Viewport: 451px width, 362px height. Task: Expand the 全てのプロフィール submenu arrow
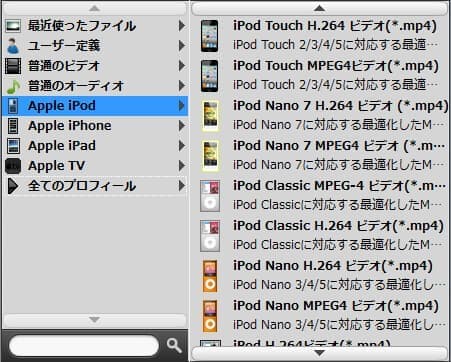pyautogui.click(x=182, y=186)
